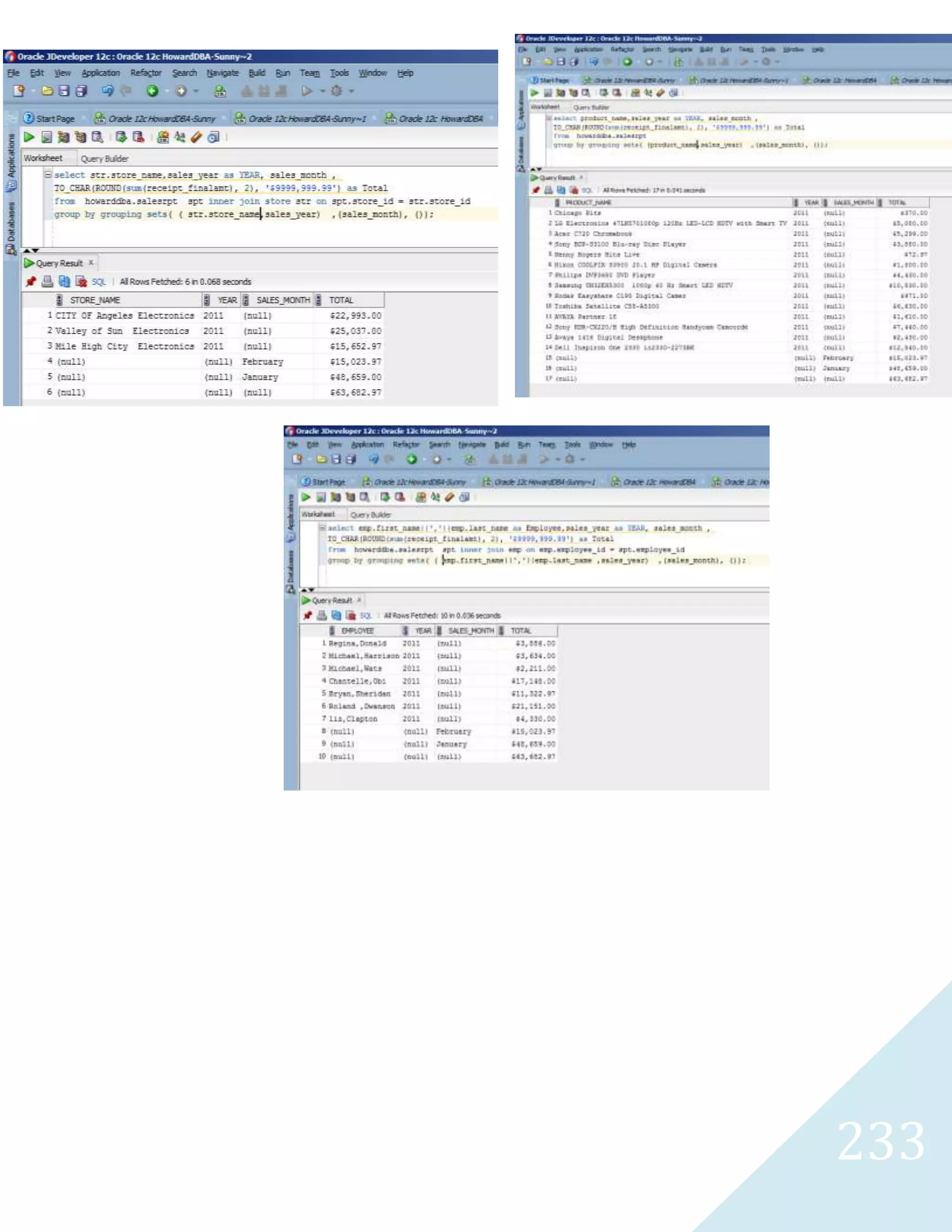The width and height of the screenshot is (952, 1232).
Task: Click Debug gear icon in store query main toolbar
Action: click(337, 91)
